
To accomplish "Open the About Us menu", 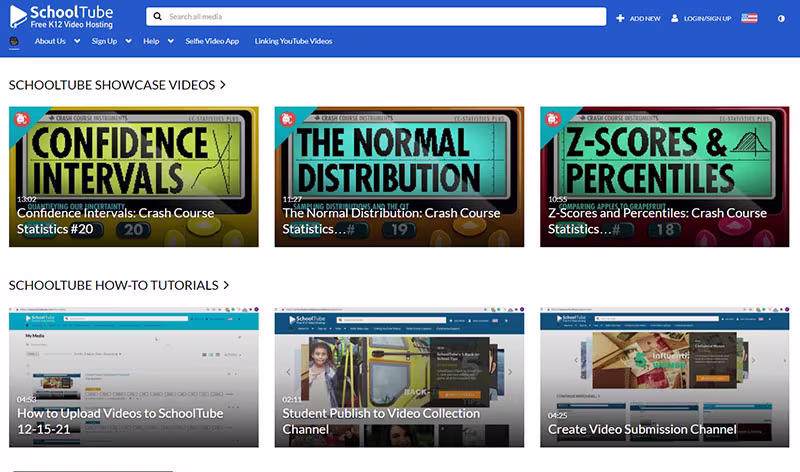I will point(50,41).
